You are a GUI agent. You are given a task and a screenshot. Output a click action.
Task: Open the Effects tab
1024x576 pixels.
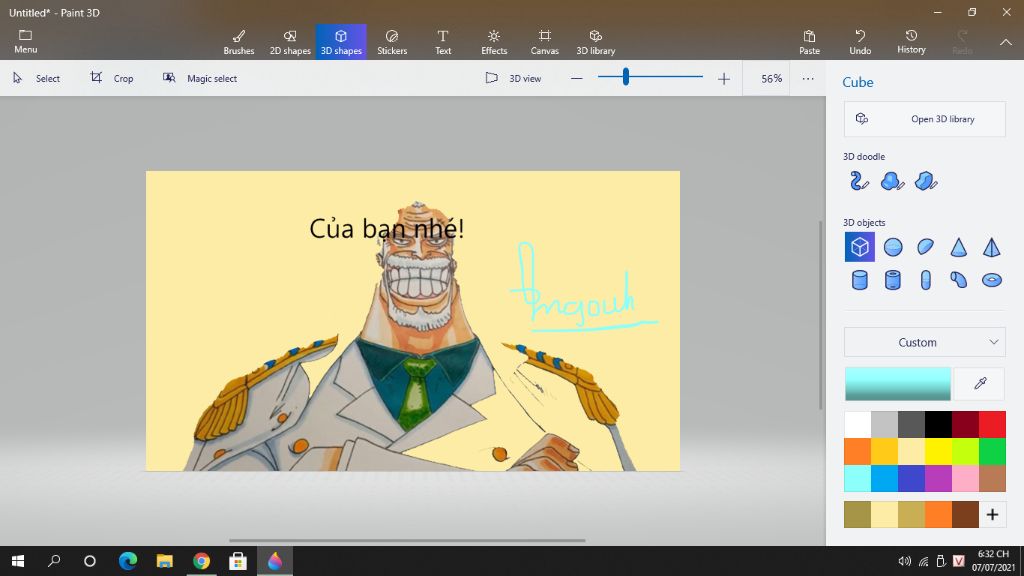click(x=494, y=42)
